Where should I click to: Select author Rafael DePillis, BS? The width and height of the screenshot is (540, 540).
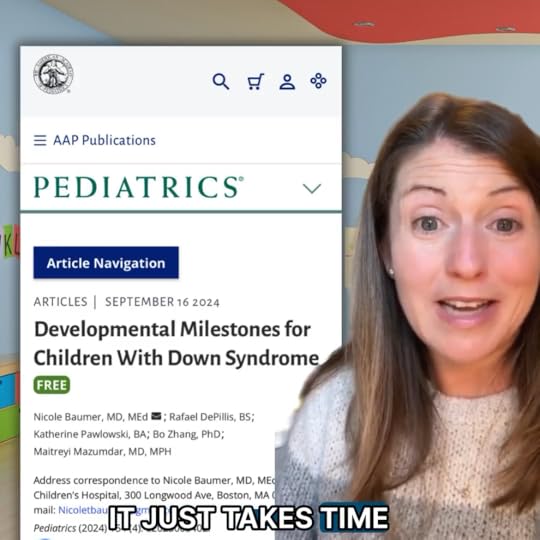pyautogui.click(x=210, y=417)
